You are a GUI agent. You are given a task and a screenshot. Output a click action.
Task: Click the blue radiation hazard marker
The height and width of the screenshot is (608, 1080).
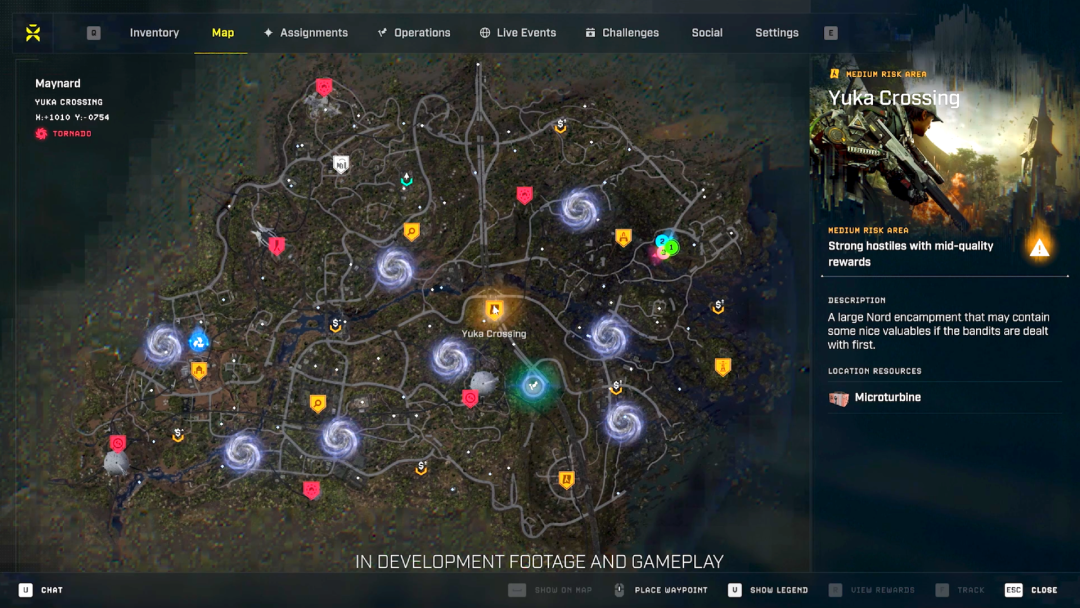pos(199,342)
